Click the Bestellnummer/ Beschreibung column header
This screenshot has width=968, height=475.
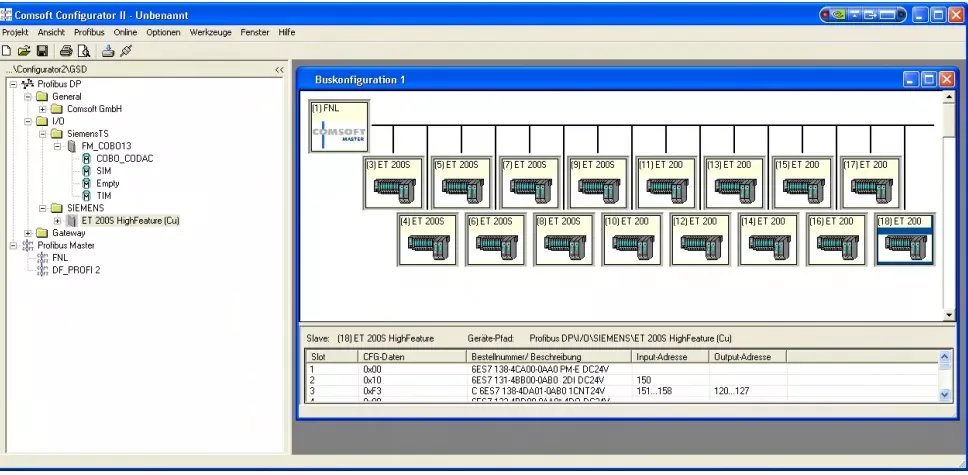pyautogui.click(x=549, y=356)
